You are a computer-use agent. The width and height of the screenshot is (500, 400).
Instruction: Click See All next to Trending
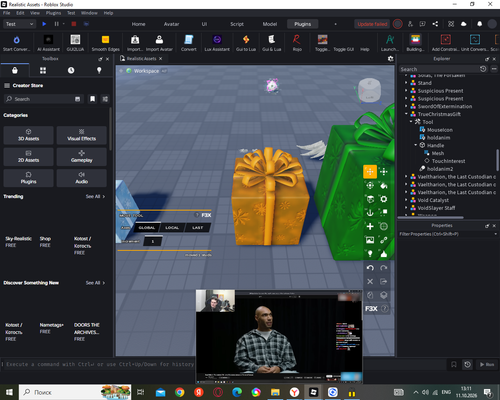(95, 196)
